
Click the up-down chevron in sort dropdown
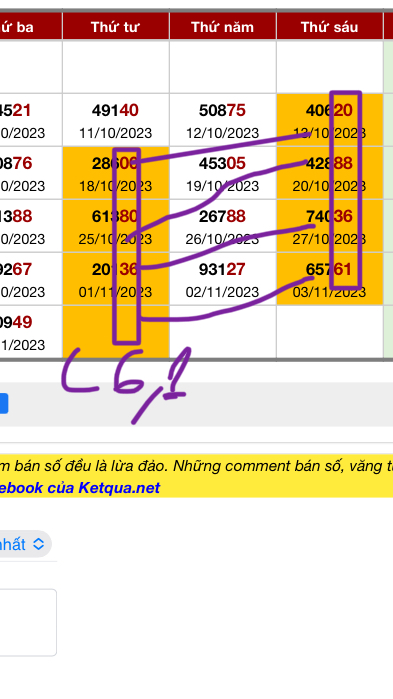pyautogui.click(x=39, y=544)
